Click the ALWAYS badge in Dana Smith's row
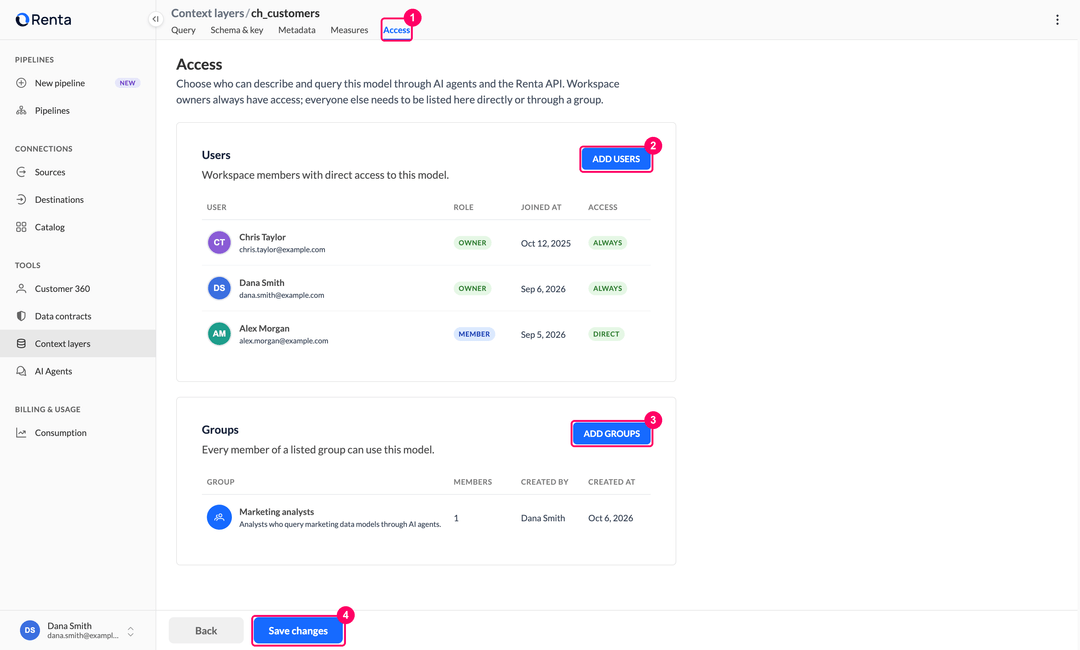Viewport: 1080px width, 650px height. click(x=608, y=289)
